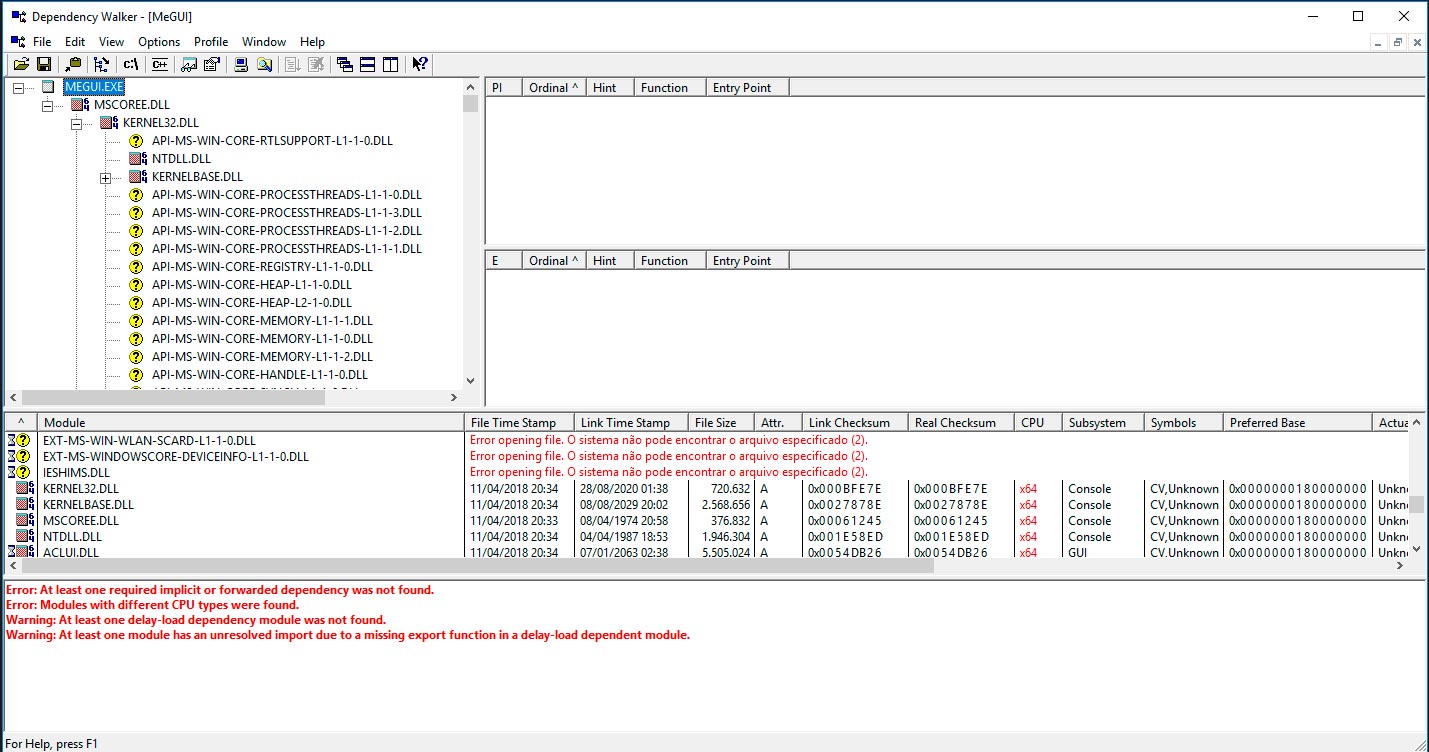
Task: Click the Copy clipboard toolbar icon
Action: click(74, 64)
